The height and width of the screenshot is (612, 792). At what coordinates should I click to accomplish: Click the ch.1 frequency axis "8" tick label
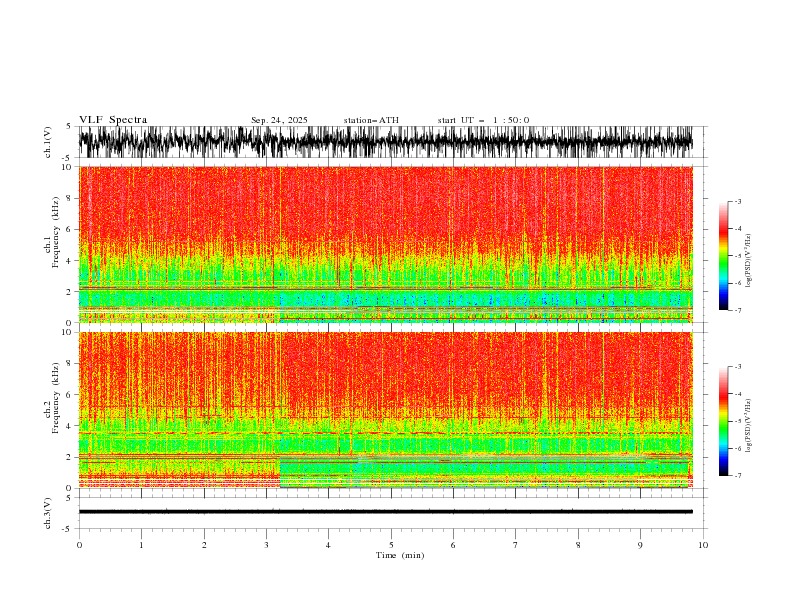pos(69,198)
